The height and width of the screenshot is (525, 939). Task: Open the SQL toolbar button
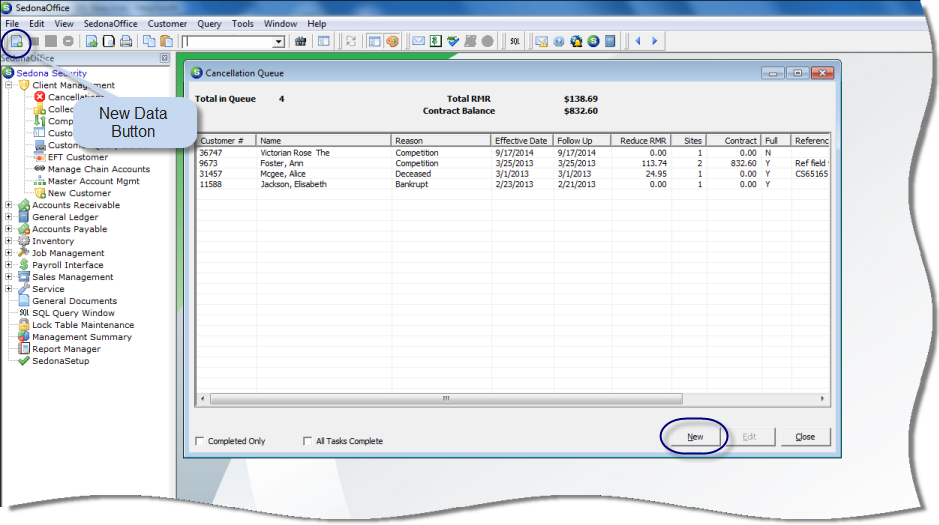point(515,41)
